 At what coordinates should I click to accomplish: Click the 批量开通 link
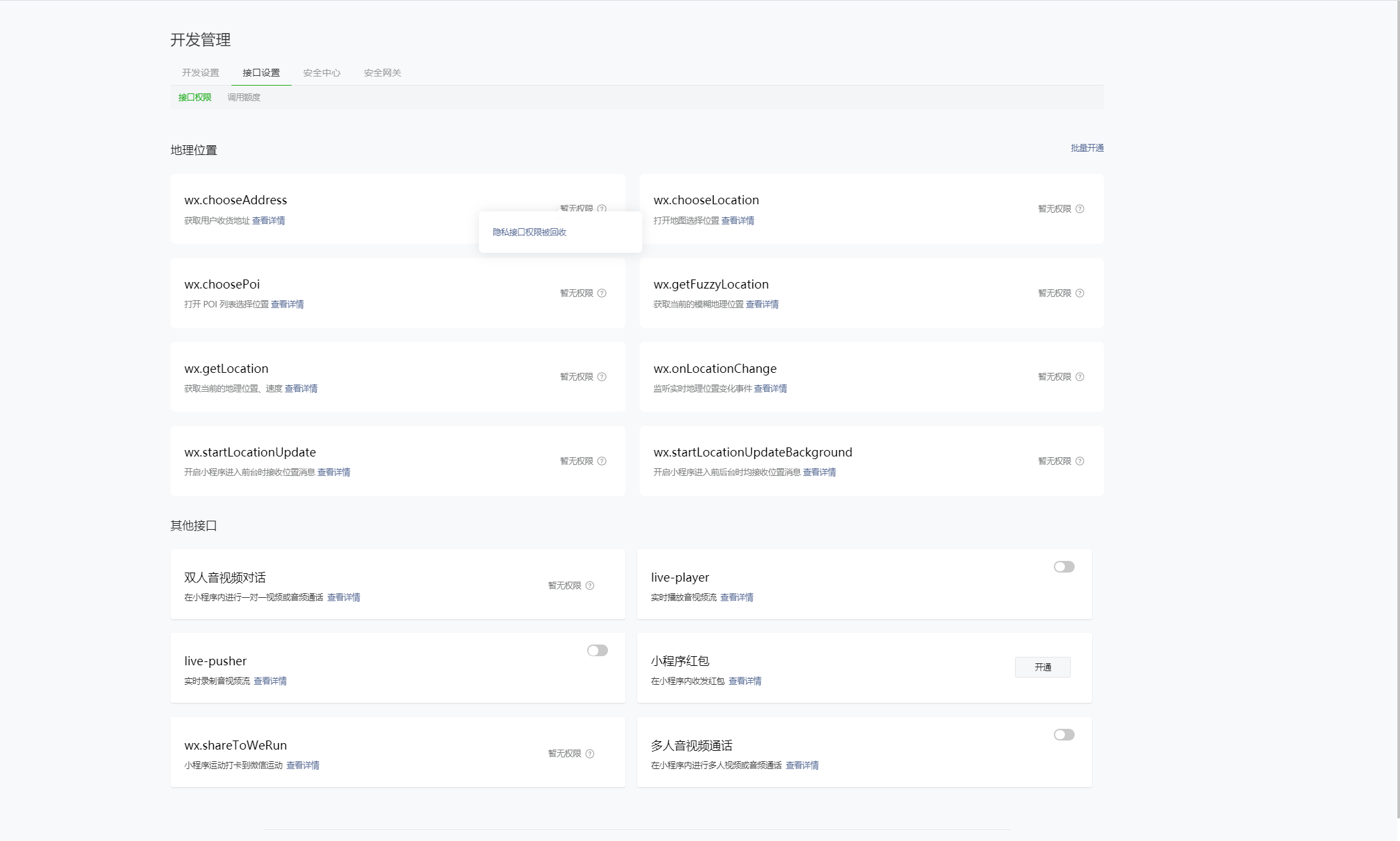click(x=1087, y=148)
